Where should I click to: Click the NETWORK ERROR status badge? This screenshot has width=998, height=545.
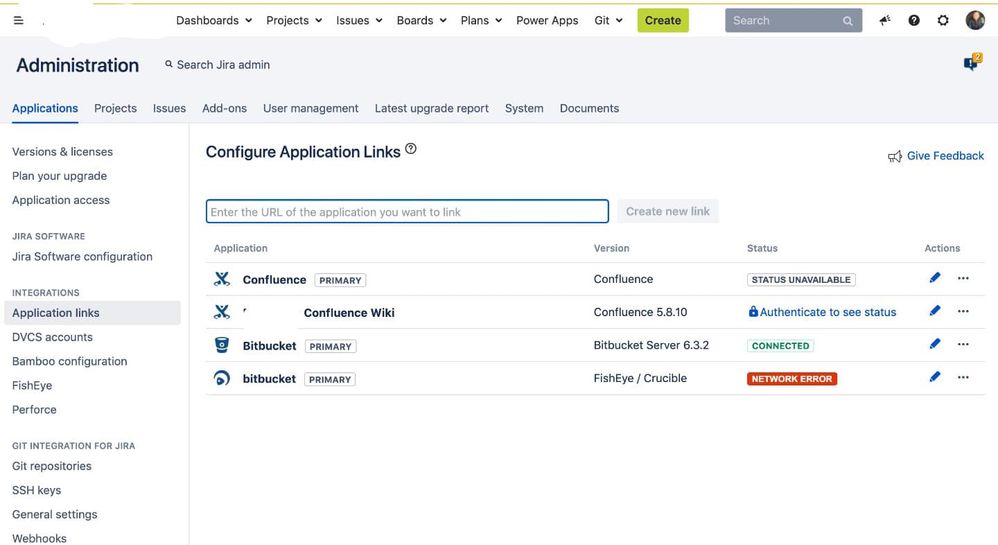pos(792,378)
